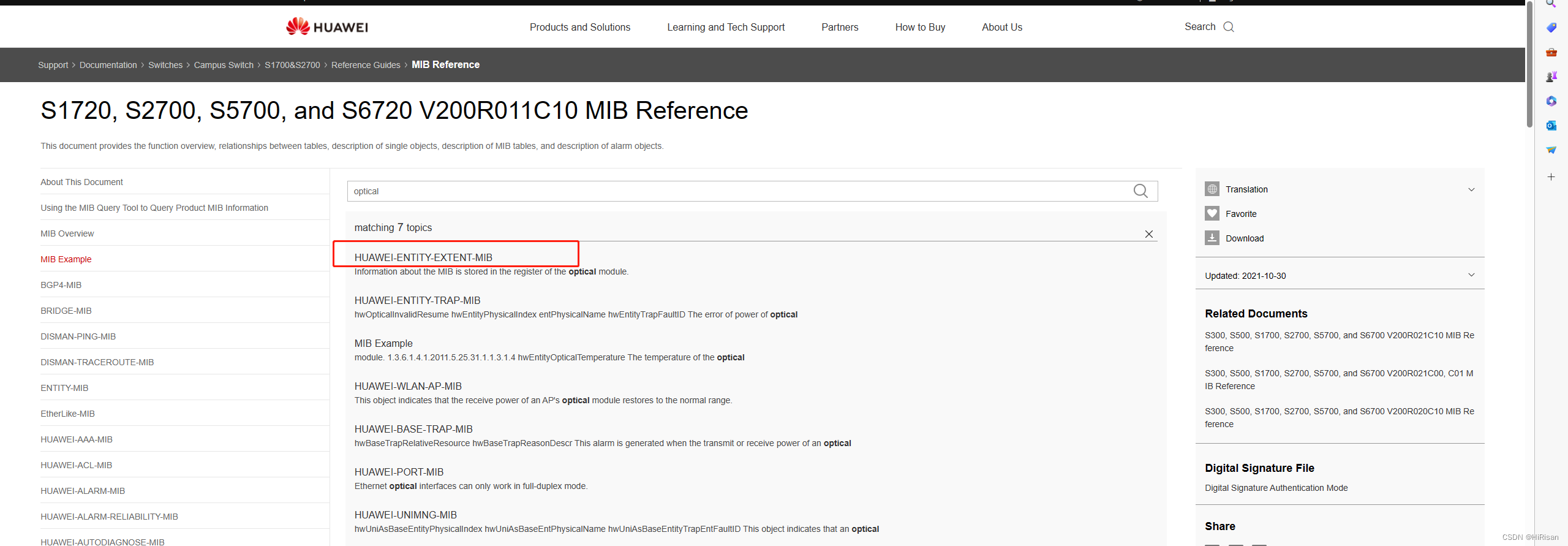This screenshot has height=546, width=1568.
Task: Go to Campus Switch breadcrumb
Action: click(x=224, y=65)
